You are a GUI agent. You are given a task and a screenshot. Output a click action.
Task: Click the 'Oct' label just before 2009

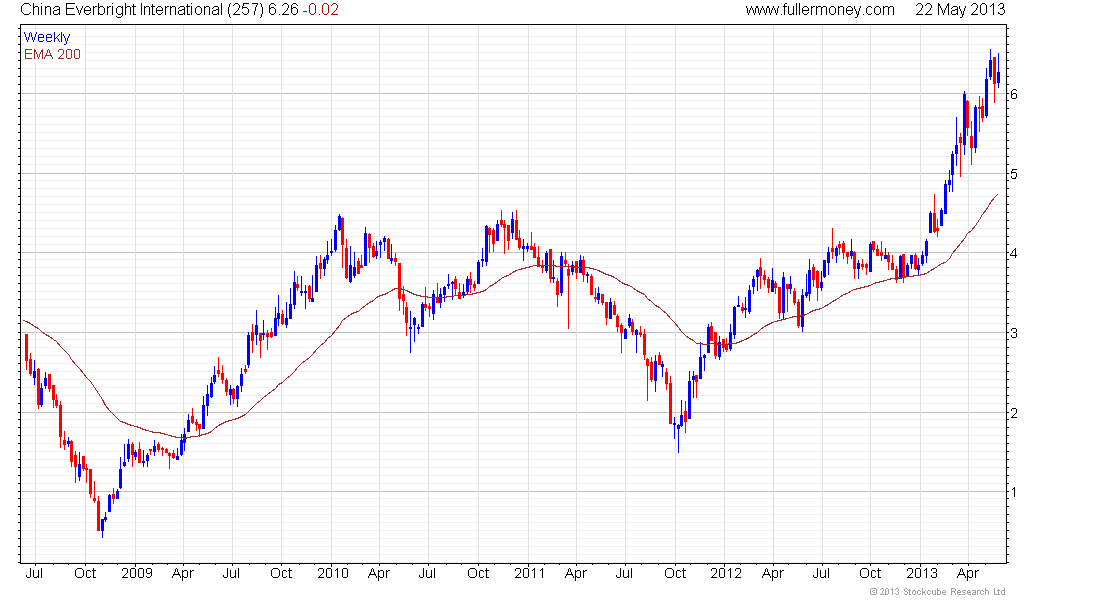[85, 573]
